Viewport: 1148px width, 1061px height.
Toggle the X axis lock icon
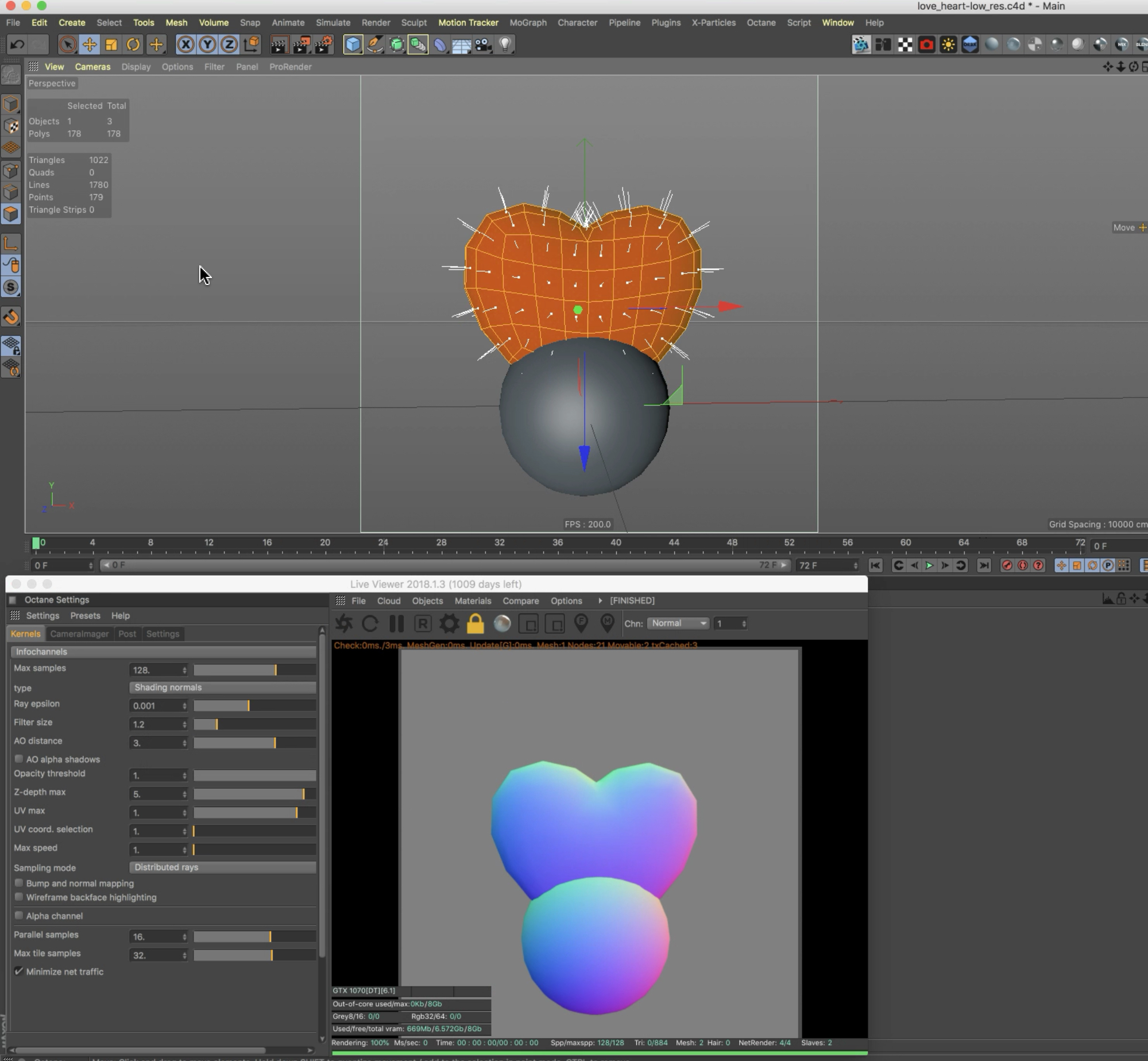185,44
